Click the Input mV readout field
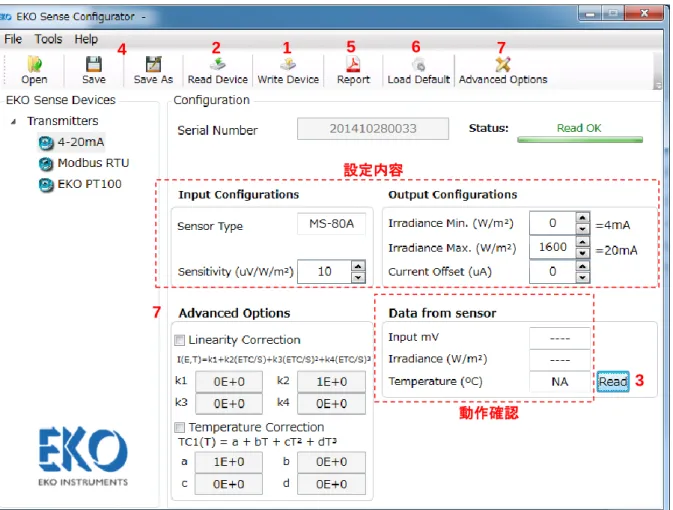 click(x=560, y=338)
